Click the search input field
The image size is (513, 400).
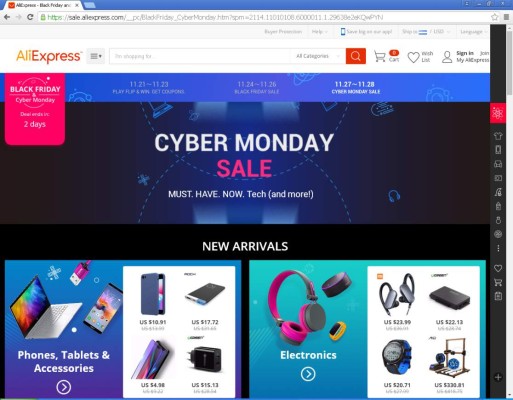click(200, 56)
